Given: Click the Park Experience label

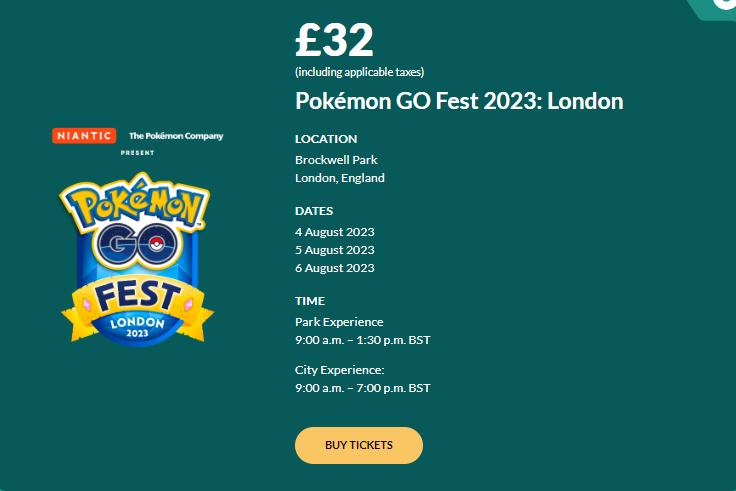Looking at the screenshot, I should [x=339, y=322].
